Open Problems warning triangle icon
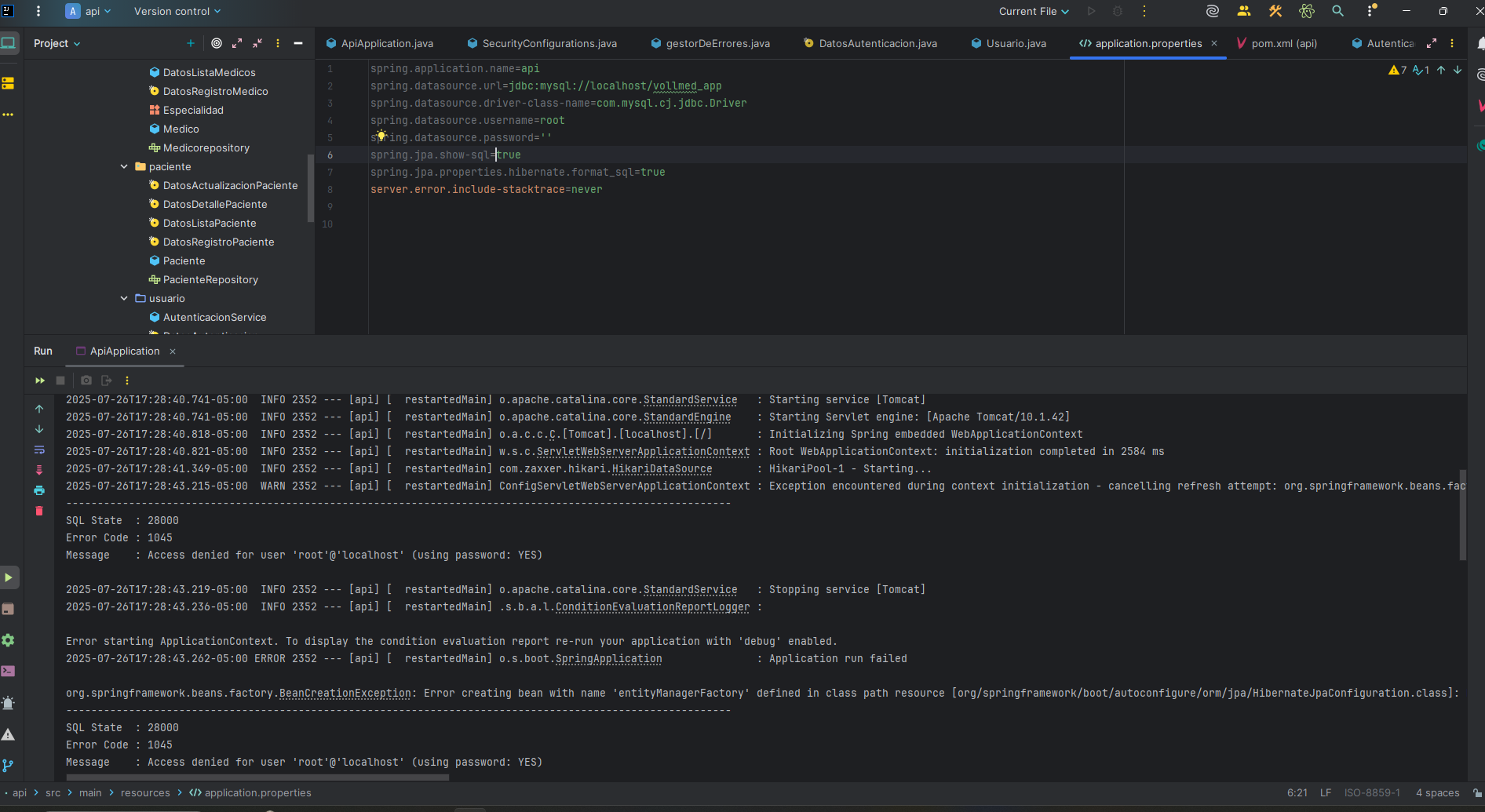 [x=9, y=734]
